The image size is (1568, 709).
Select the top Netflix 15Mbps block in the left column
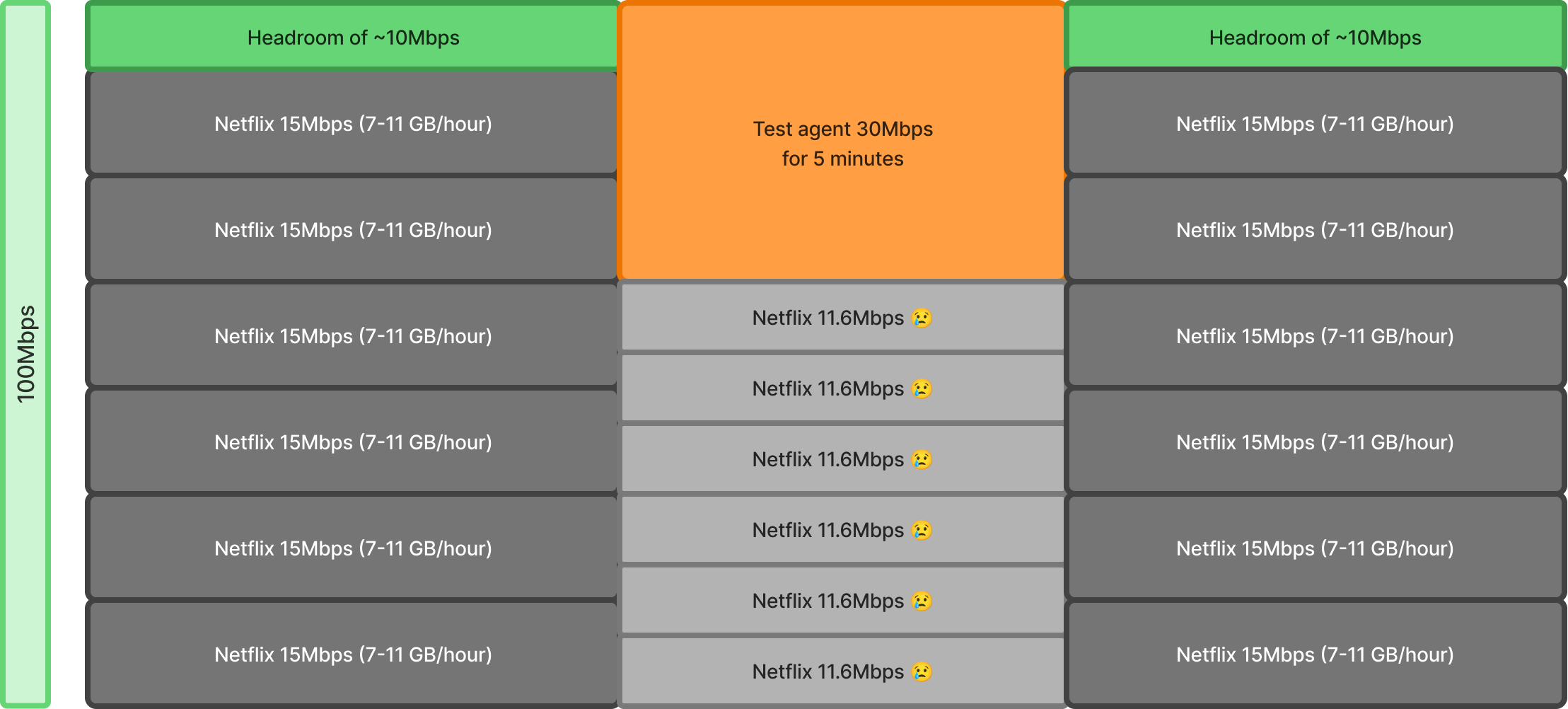tap(352, 124)
